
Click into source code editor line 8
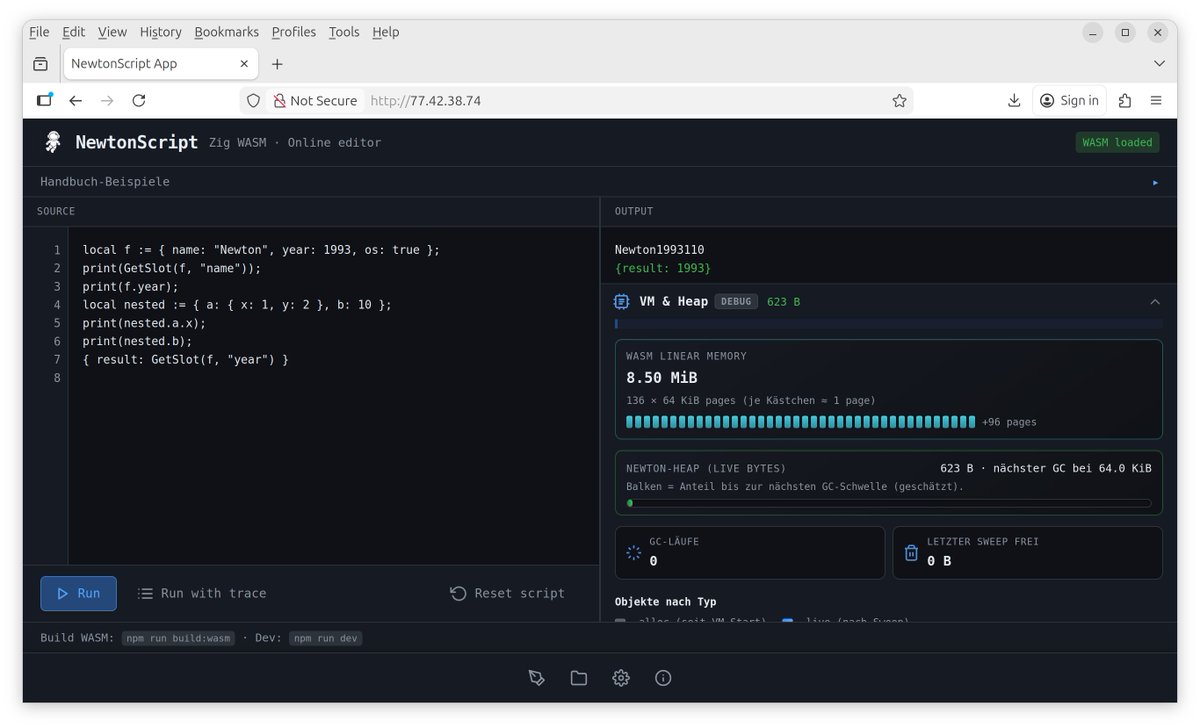coord(333,377)
